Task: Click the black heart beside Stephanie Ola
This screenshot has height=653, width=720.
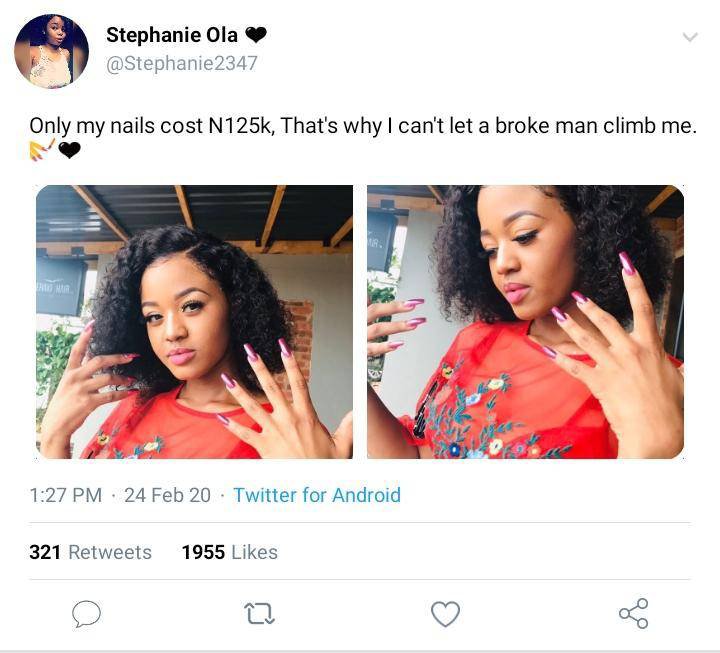Action: coord(256,35)
